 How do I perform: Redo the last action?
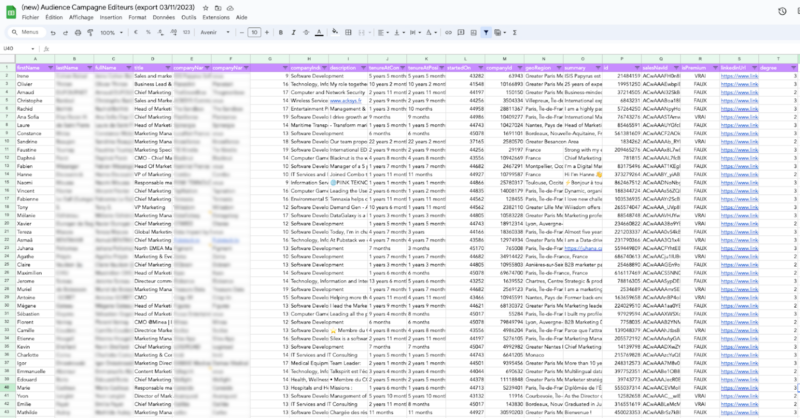point(65,33)
